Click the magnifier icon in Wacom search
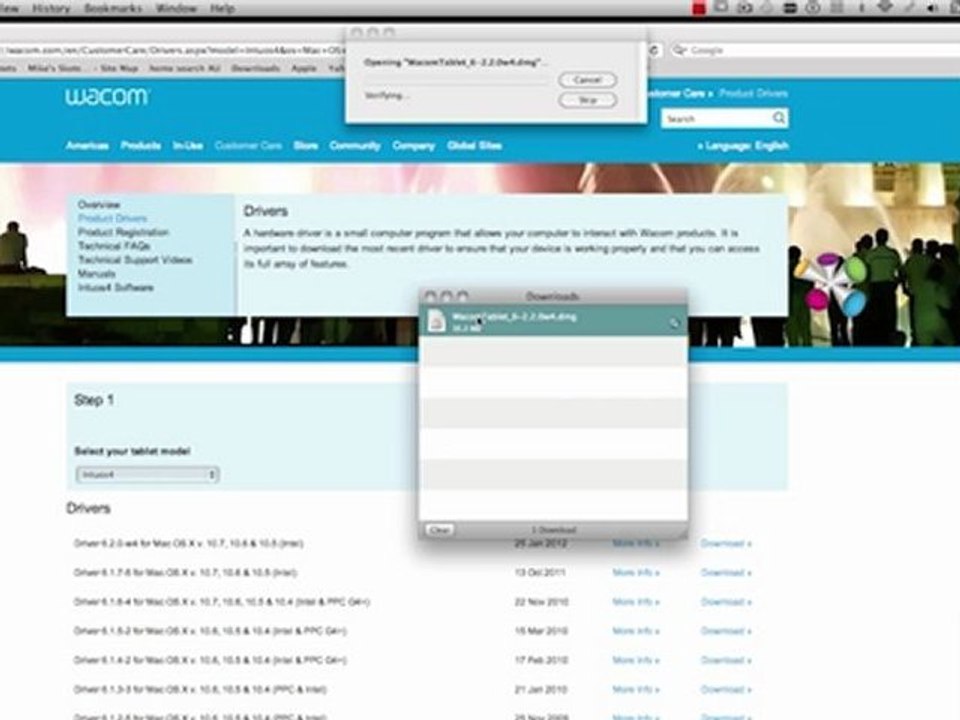Viewport: 960px width, 720px height. click(779, 118)
